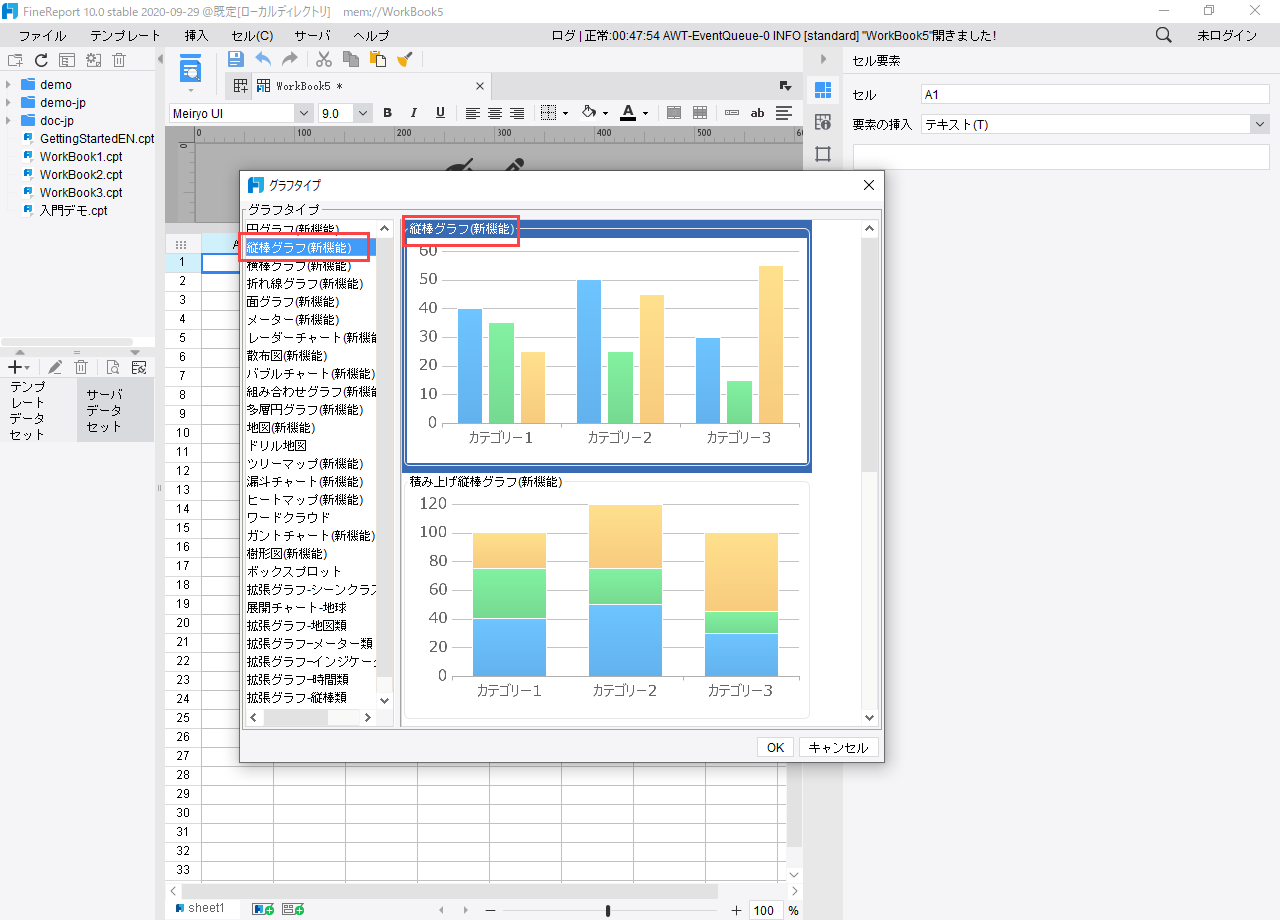Click the zoom slider handle
Image resolution: width=1280 pixels, height=920 pixels.
(608, 910)
